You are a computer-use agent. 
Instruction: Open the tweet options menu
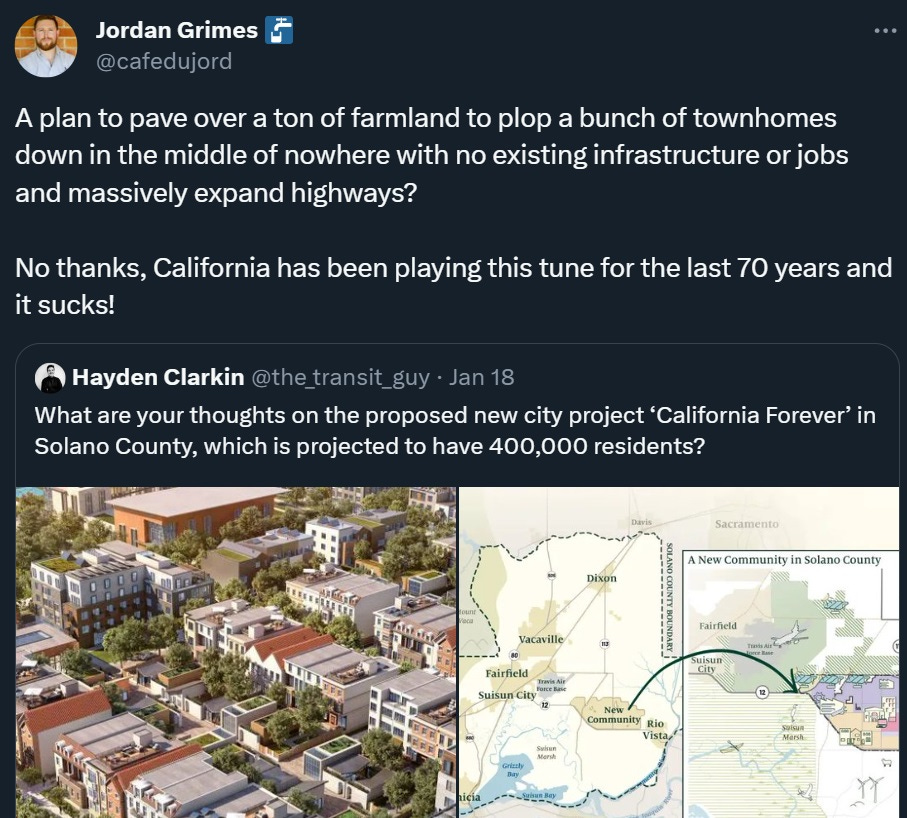point(885,30)
